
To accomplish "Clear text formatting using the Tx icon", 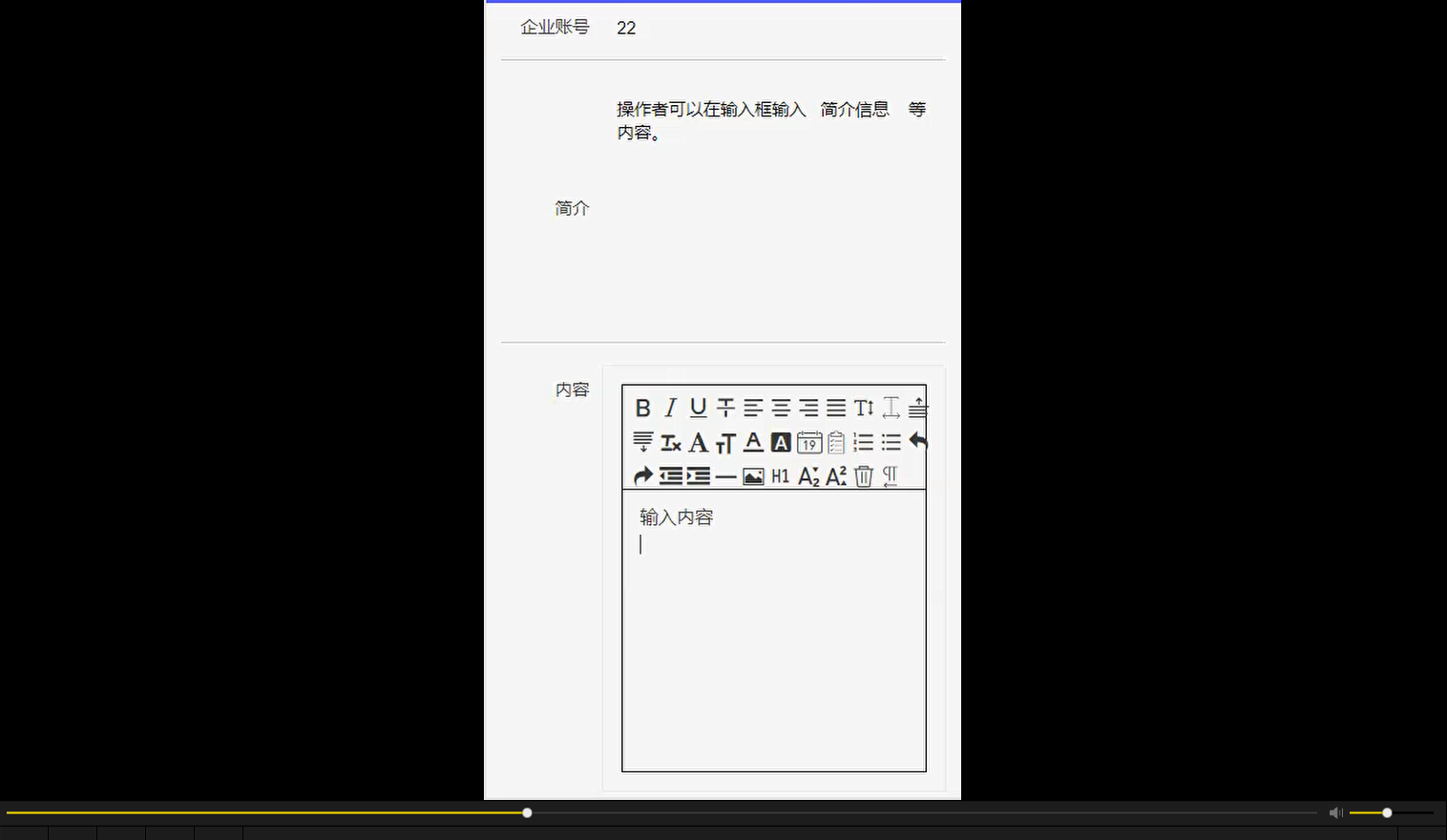I will click(x=669, y=442).
